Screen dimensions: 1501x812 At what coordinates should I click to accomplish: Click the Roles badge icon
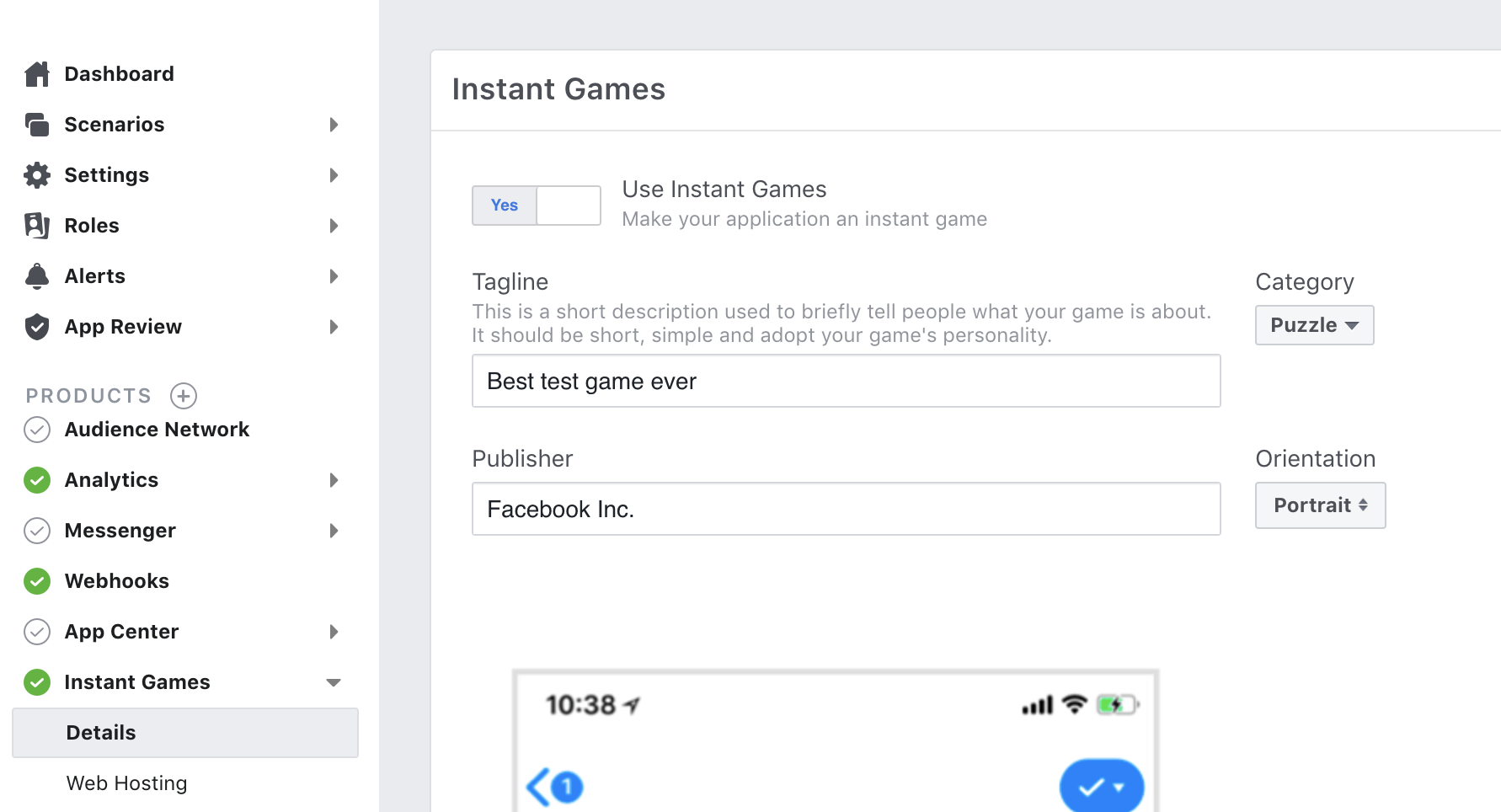tap(37, 226)
